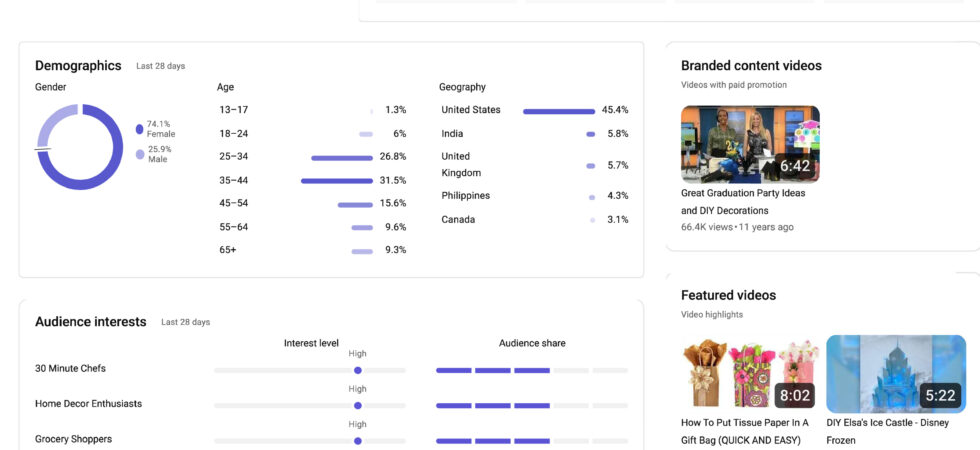The image size is (980, 450).
Task: Click the Male legend dot in Gender
Action: tap(139, 154)
